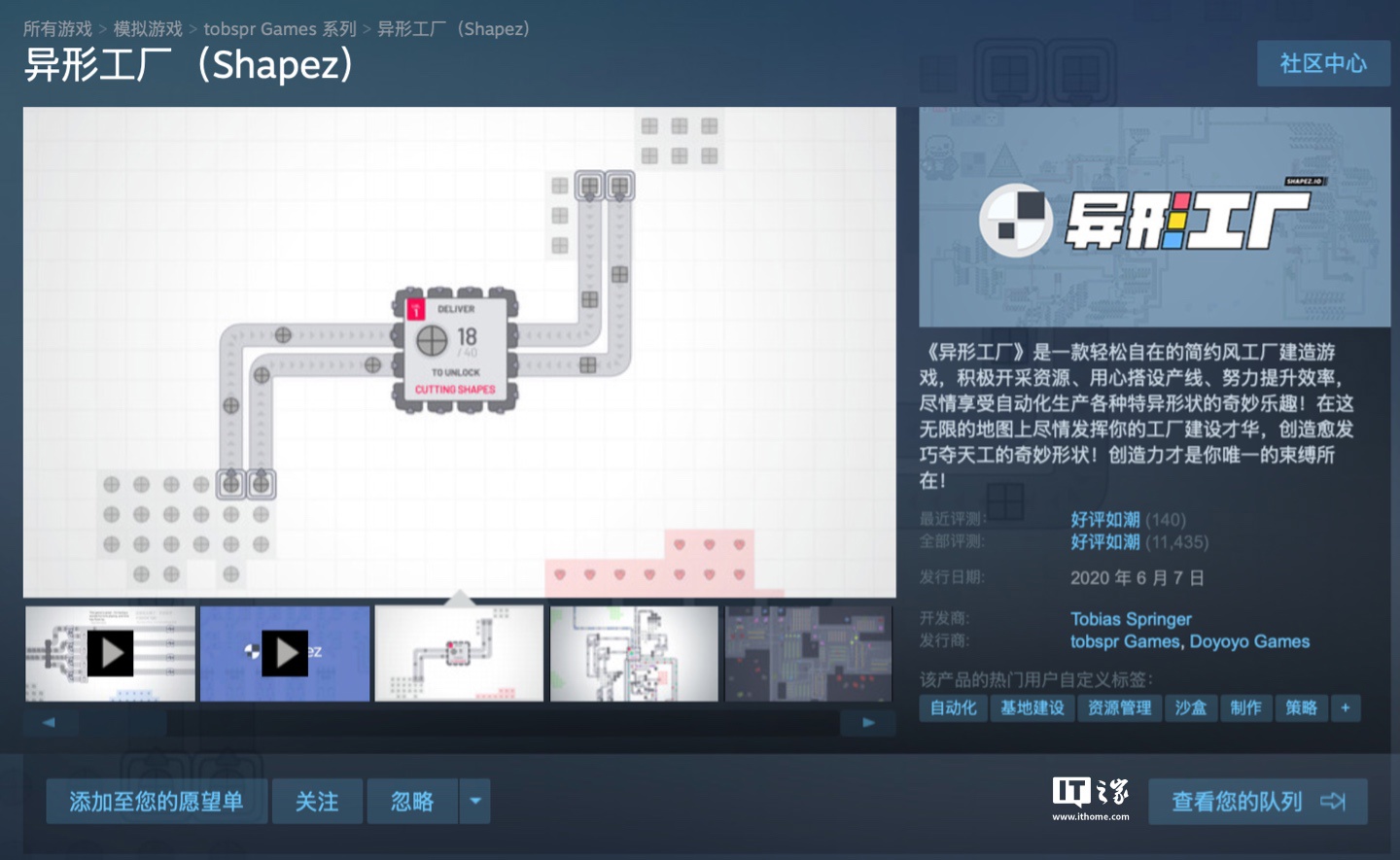Select the 资源管理 tag

[1119, 708]
